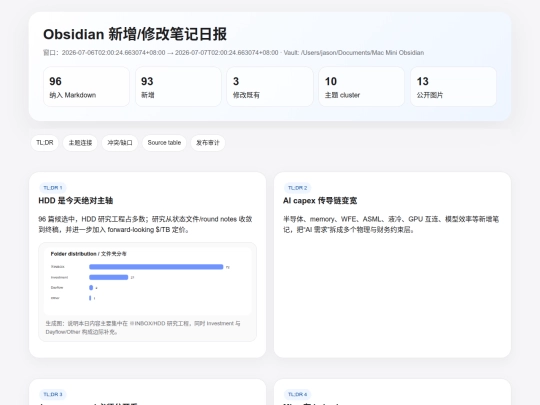Click the Investment bar in the chart

(108, 277)
